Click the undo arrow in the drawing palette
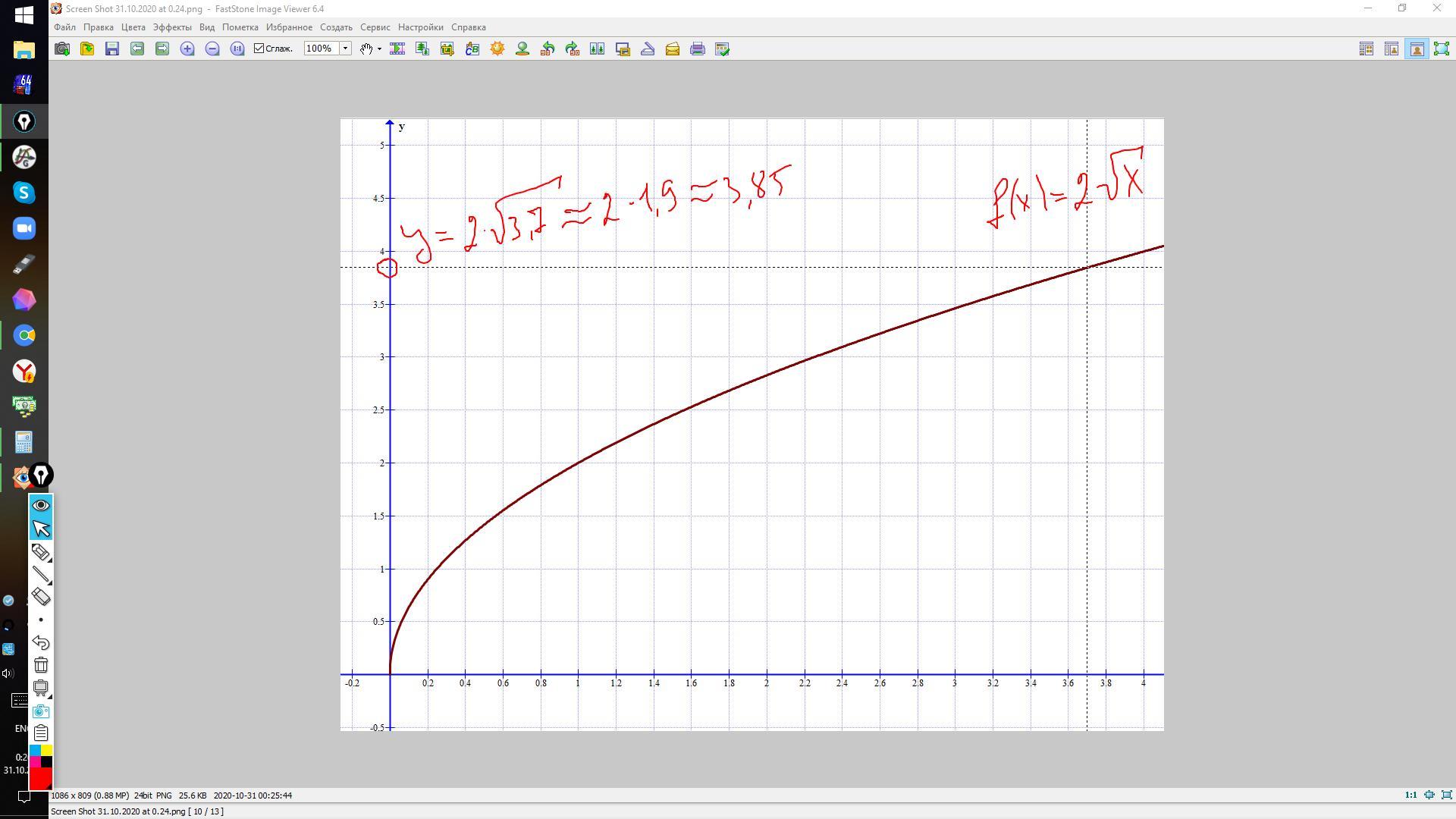Viewport: 1456px width, 819px height. [41, 643]
